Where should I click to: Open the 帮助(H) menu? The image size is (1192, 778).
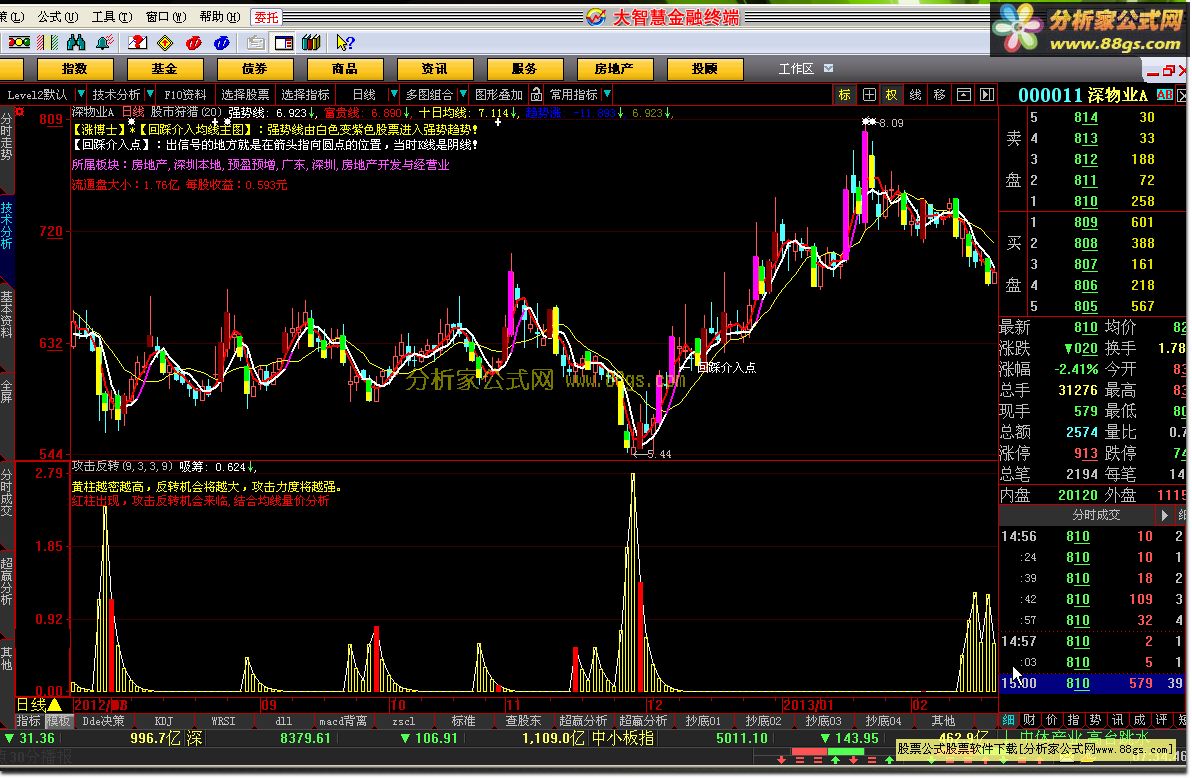point(220,16)
